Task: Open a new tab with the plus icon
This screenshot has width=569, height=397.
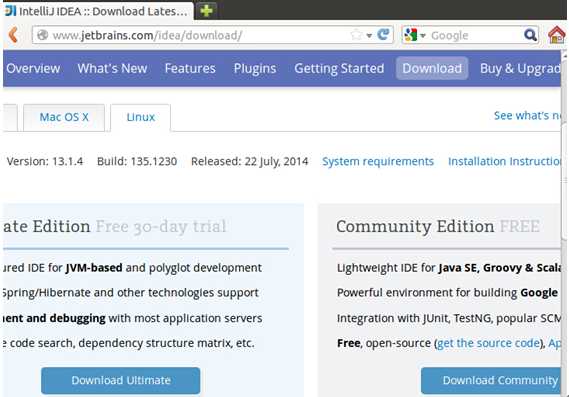Action: pyautogui.click(x=206, y=11)
